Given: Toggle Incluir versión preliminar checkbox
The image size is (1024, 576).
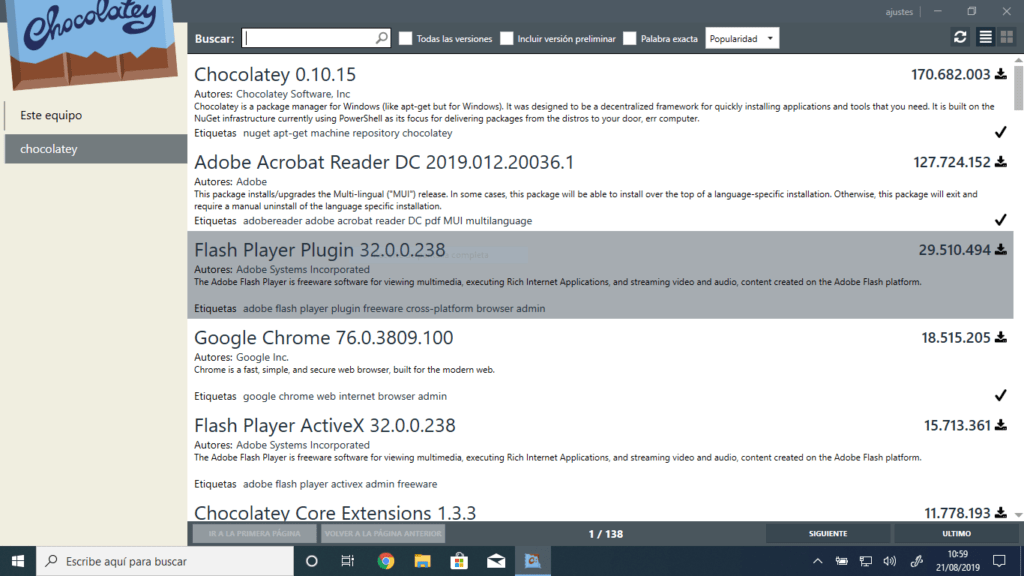Looking at the screenshot, I should [x=507, y=39].
